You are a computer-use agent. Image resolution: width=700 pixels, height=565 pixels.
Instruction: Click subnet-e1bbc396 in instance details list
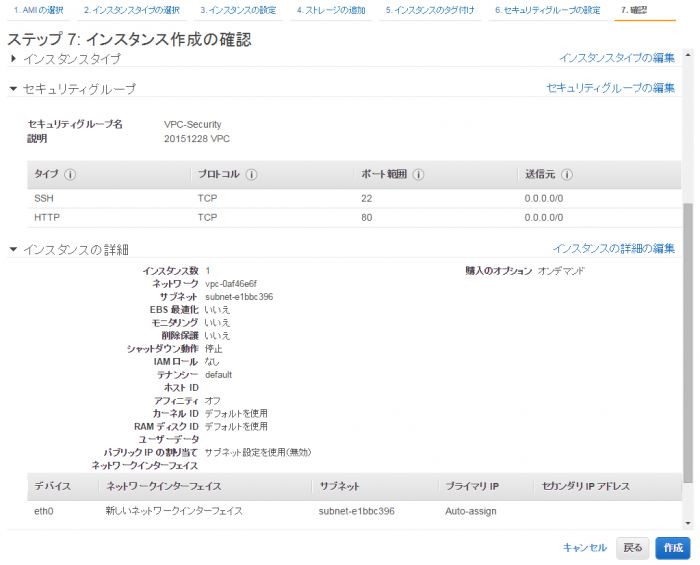(239, 297)
